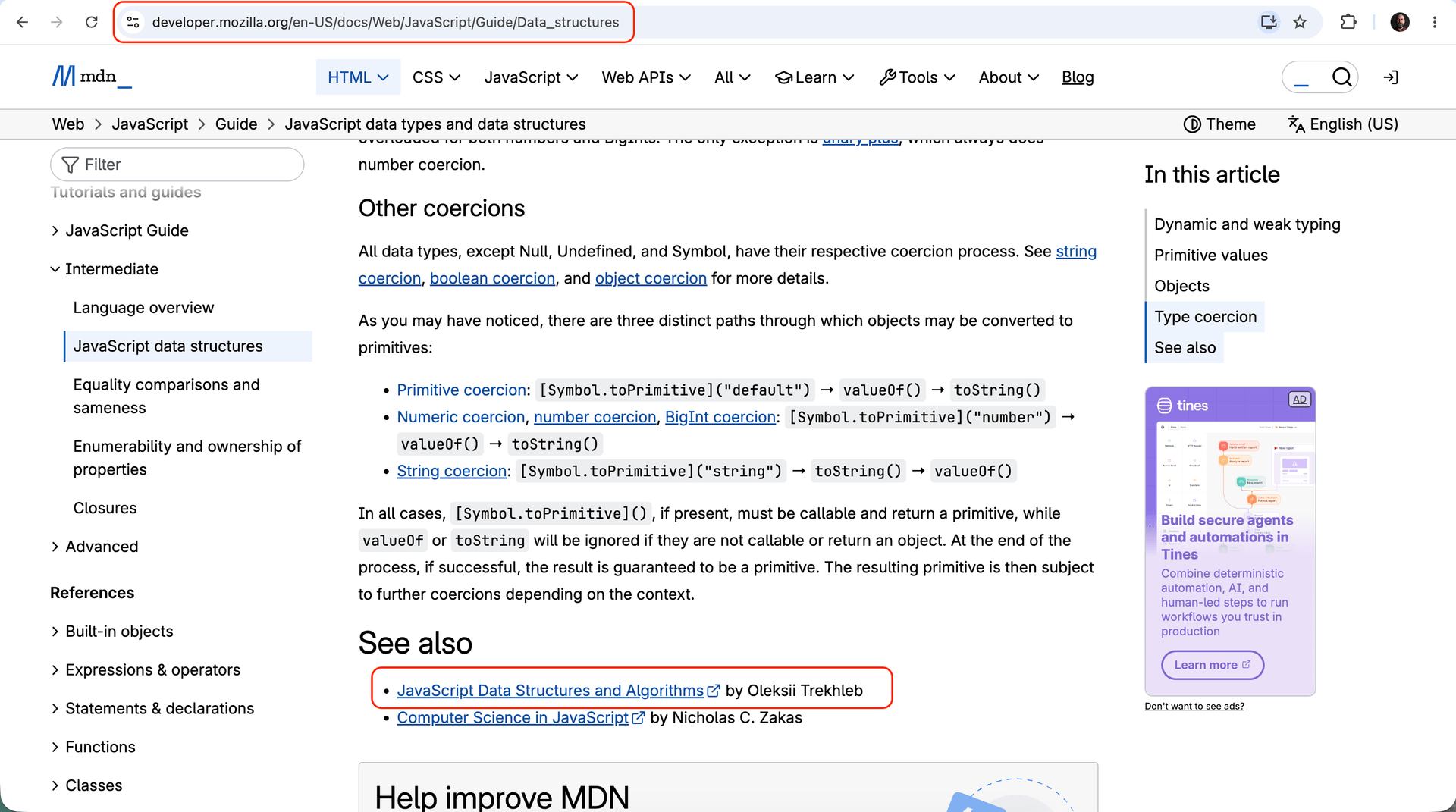Screen dimensions: 1456x812
Task: Reload the page
Action: click(x=92, y=22)
